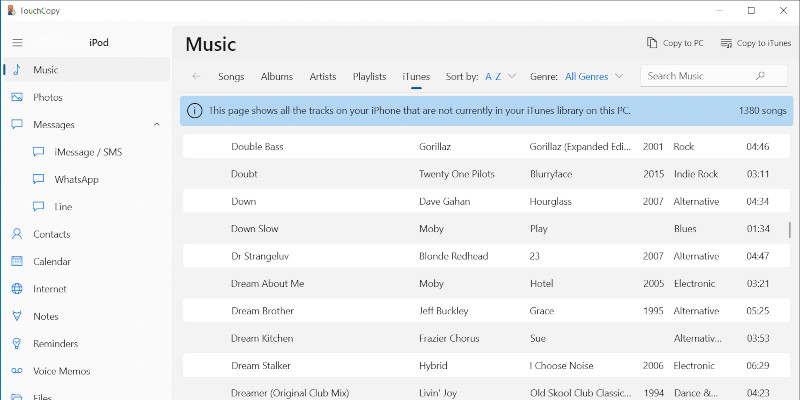Image resolution: width=800 pixels, height=400 pixels.
Task: Select the song Dream Kitchen
Action: (262, 338)
